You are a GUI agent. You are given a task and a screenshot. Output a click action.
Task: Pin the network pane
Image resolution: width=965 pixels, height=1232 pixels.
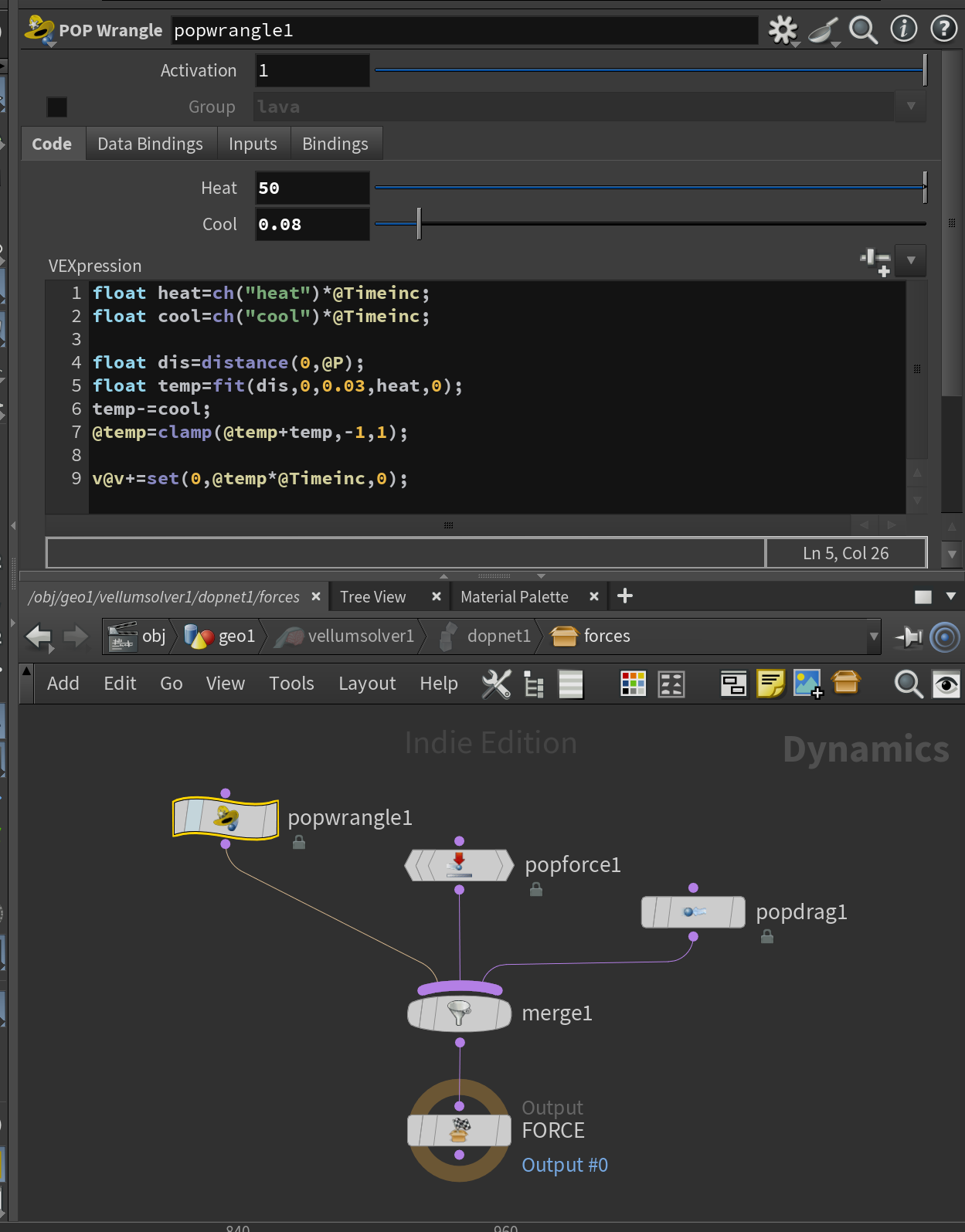click(909, 636)
